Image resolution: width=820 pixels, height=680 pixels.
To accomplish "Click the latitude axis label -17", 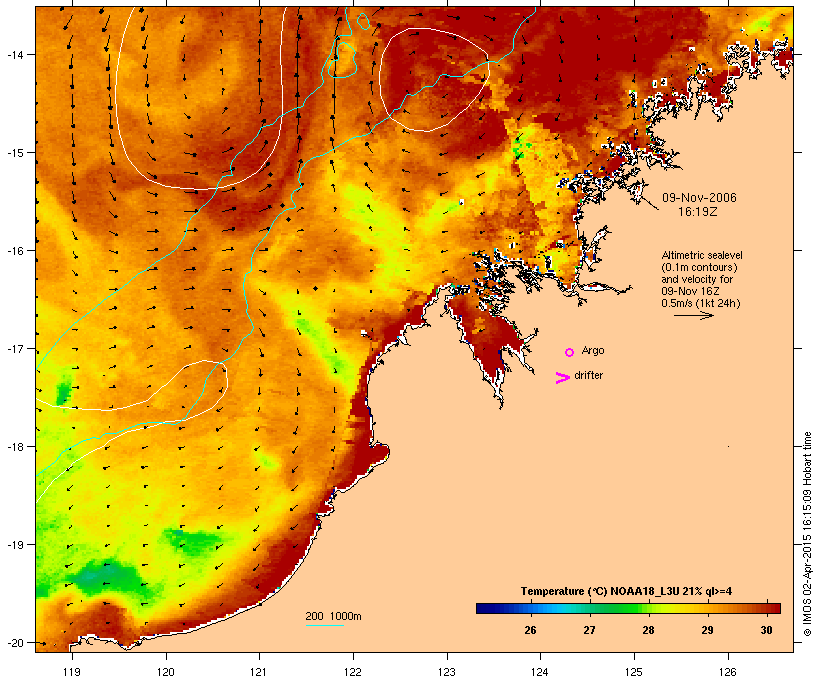I will point(14,348).
